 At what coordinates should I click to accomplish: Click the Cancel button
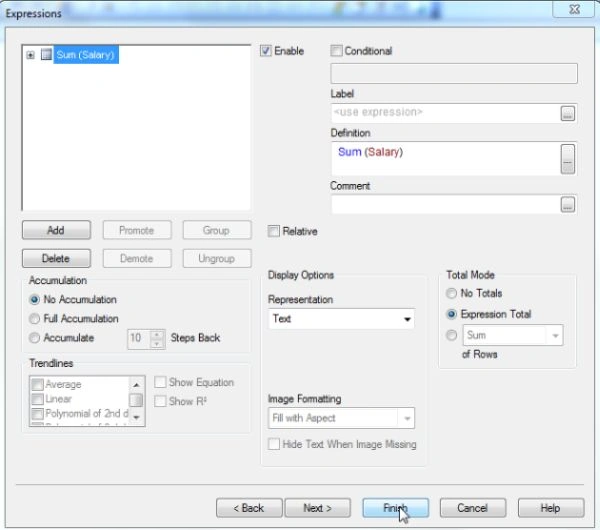(x=473, y=508)
